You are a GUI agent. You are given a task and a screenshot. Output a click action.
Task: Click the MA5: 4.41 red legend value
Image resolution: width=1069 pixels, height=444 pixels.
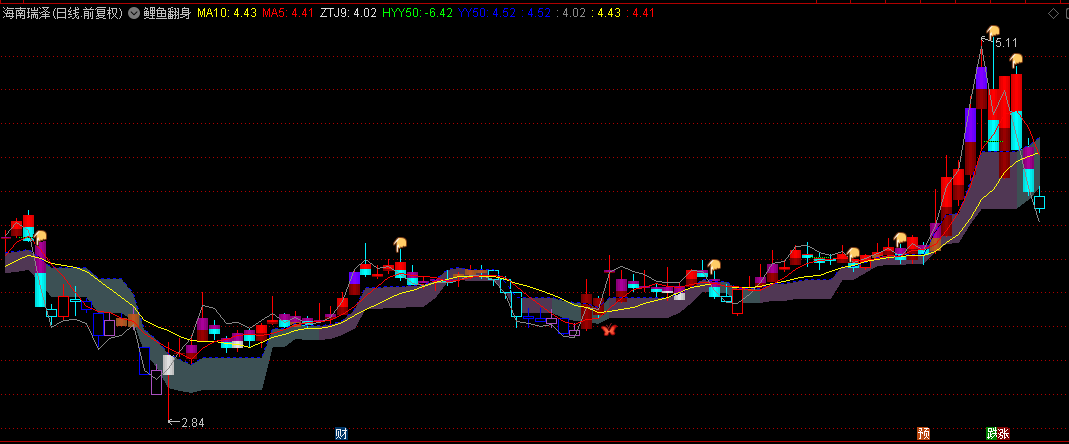287,13
